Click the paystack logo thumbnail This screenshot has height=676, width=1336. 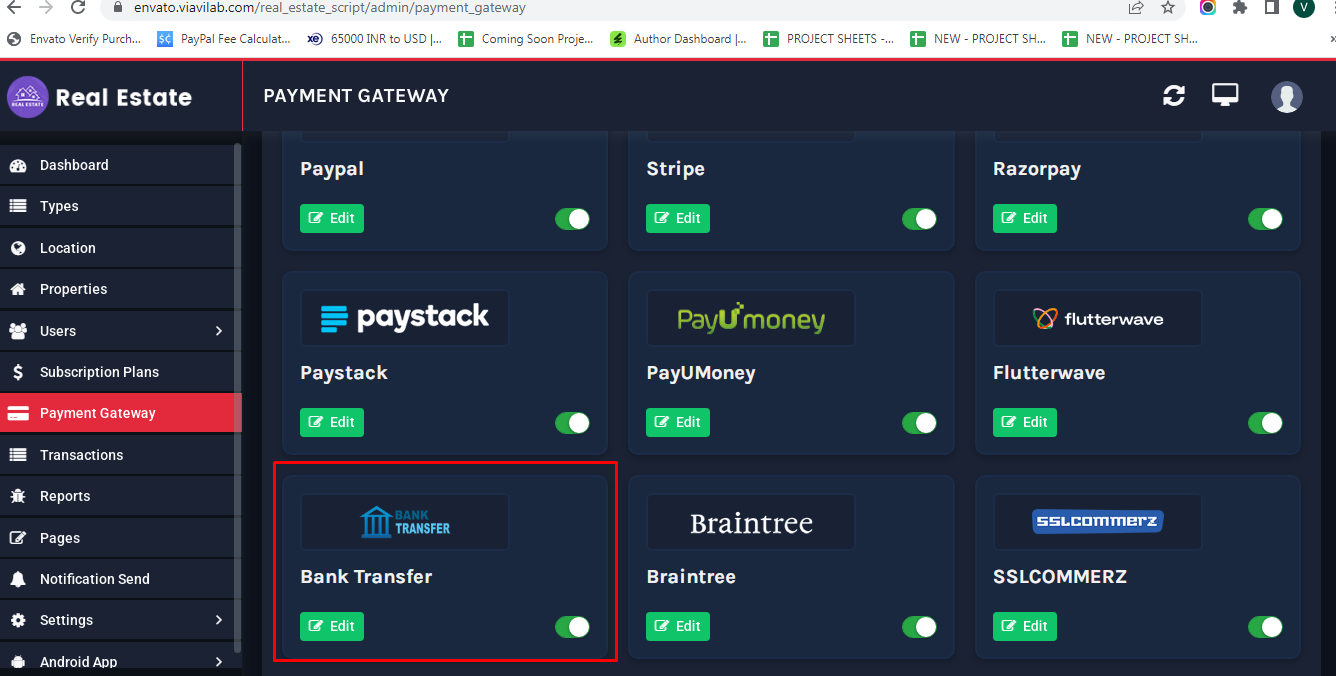[x=405, y=318]
